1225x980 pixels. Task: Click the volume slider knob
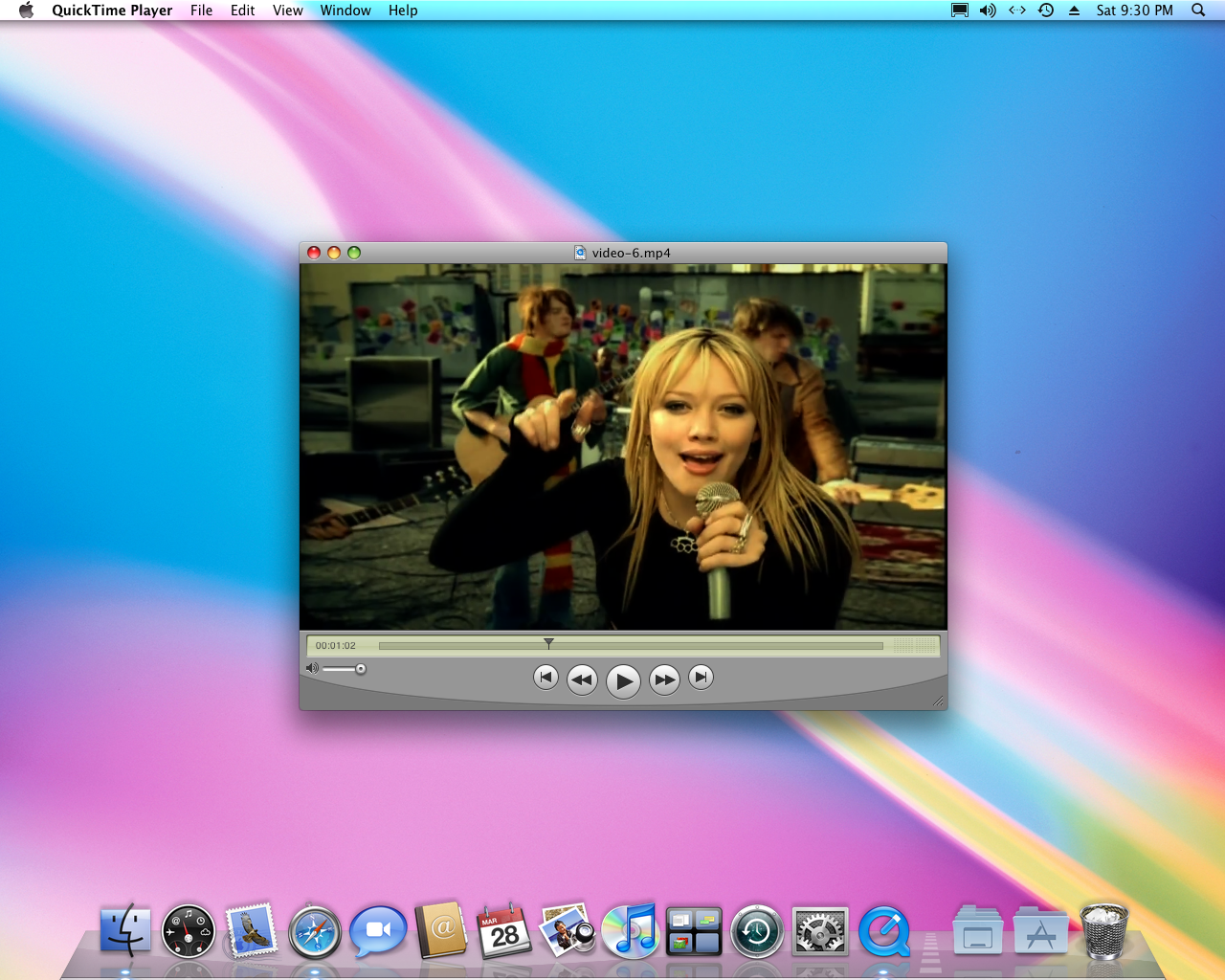click(361, 669)
